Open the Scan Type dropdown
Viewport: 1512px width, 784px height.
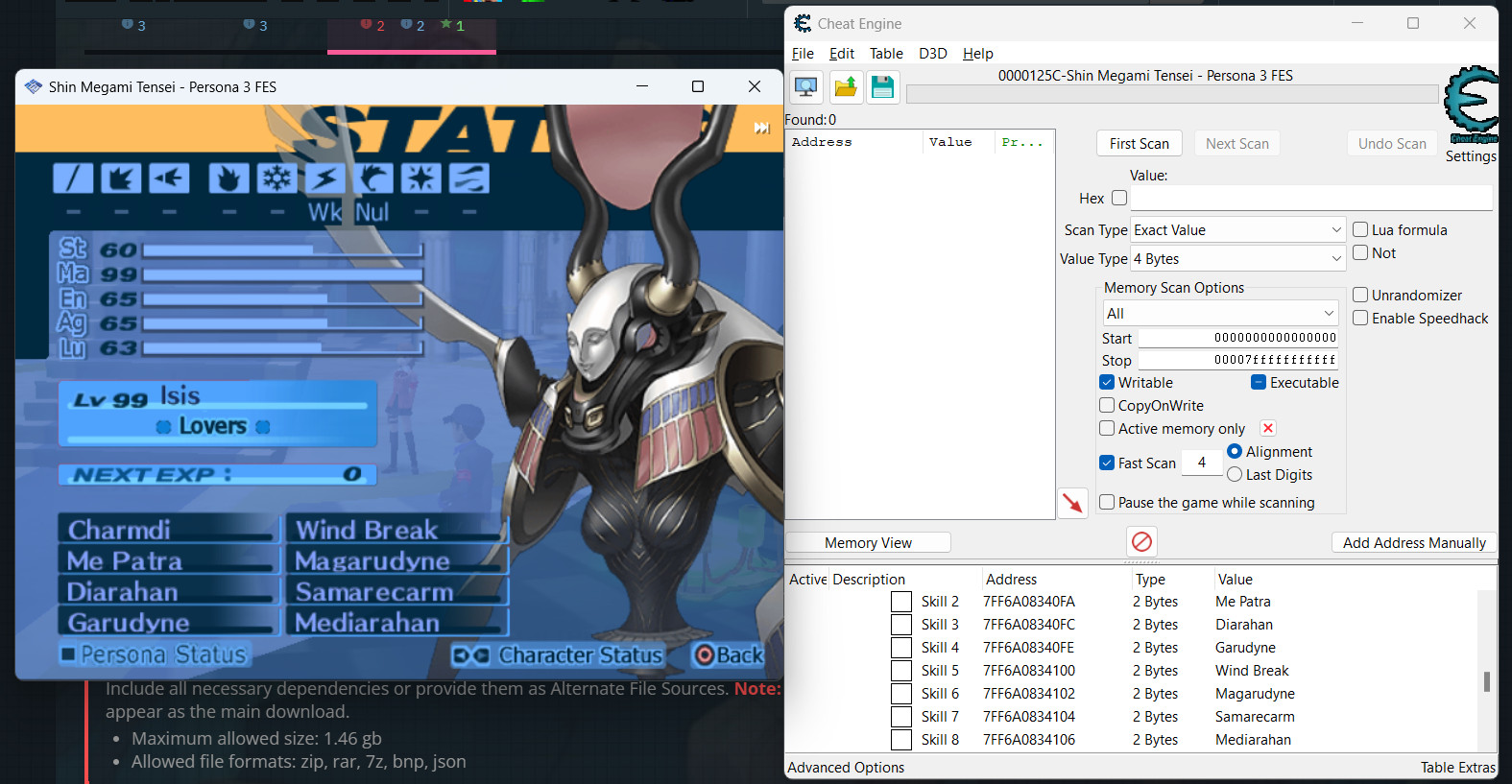coord(1238,230)
